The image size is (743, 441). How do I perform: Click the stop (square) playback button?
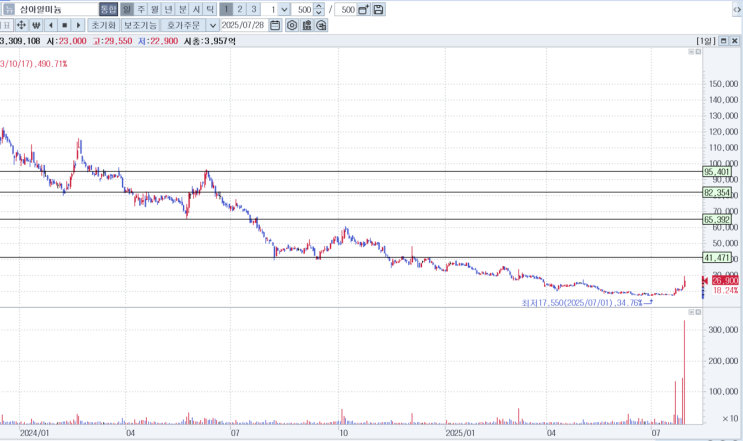[x=64, y=25]
